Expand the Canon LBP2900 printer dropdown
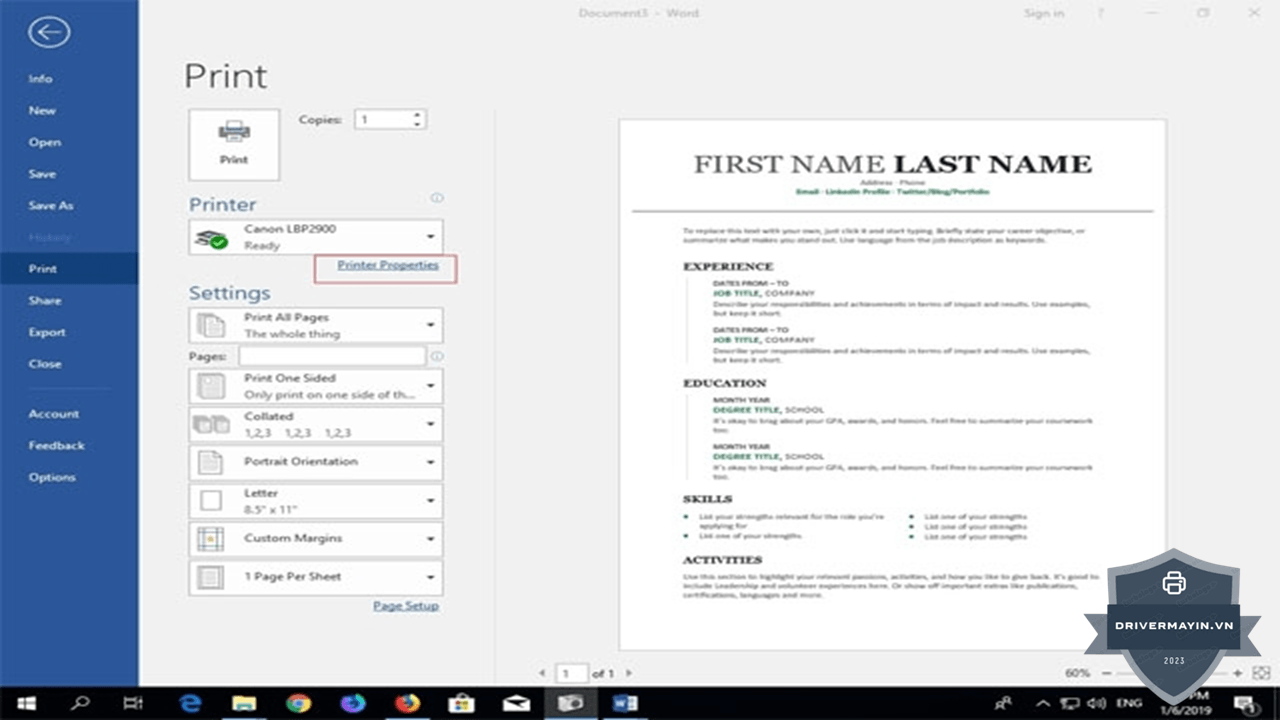1280x720 pixels. (316, 237)
